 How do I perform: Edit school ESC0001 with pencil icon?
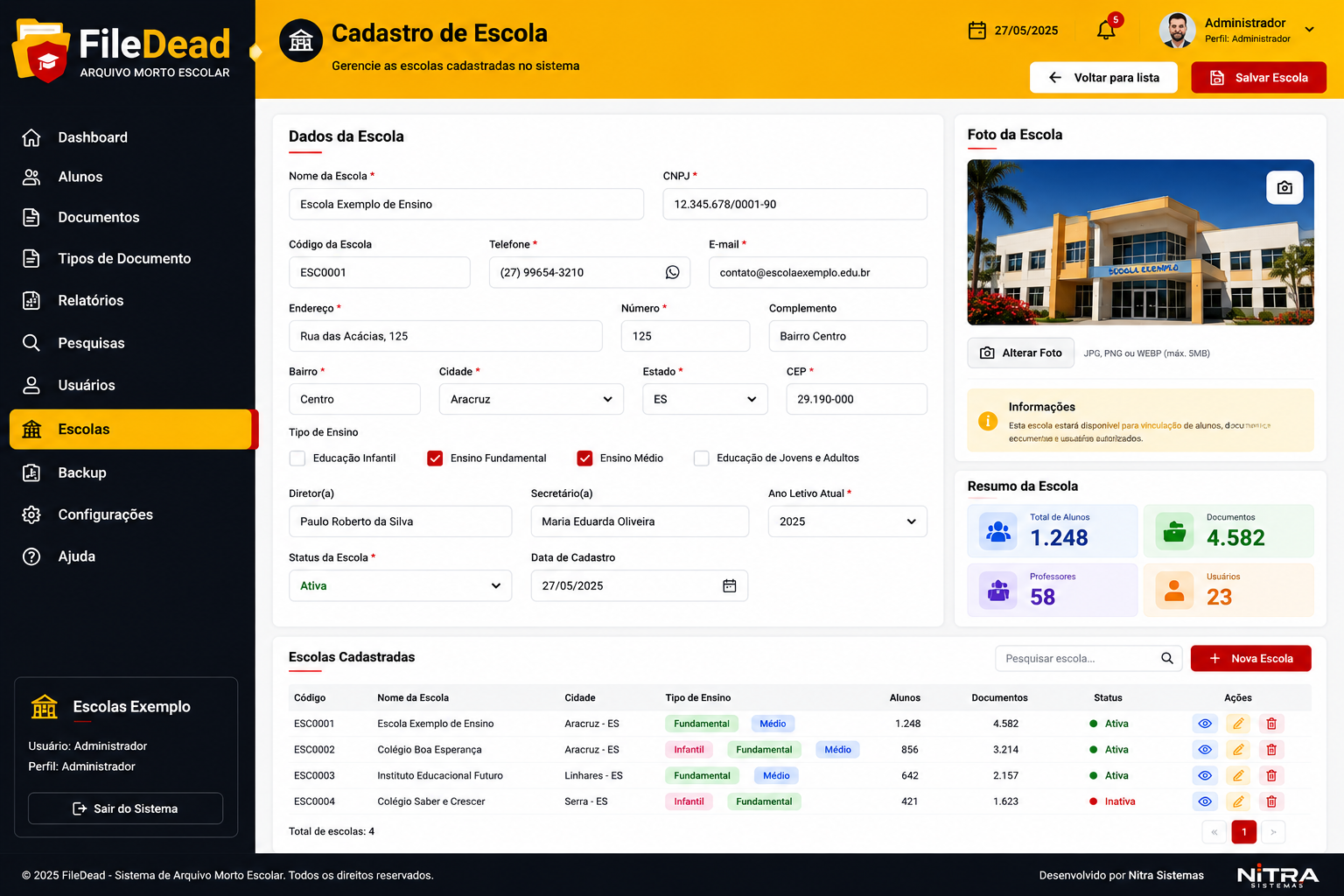(x=1238, y=724)
